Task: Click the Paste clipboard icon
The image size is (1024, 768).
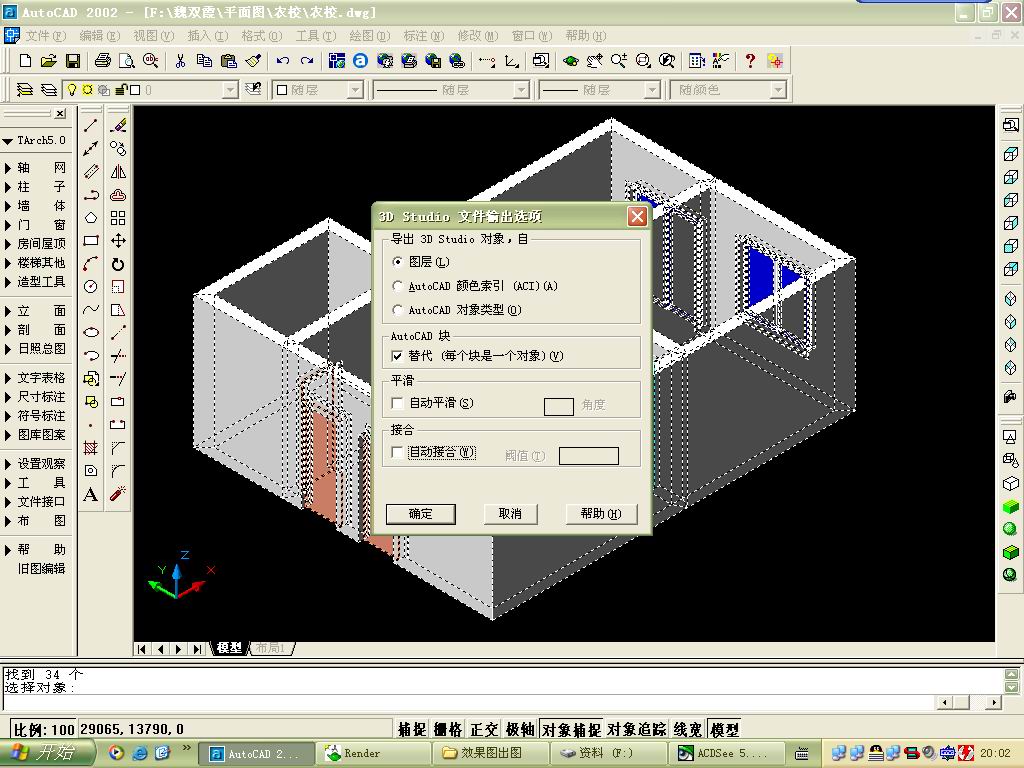Action: (229, 61)
